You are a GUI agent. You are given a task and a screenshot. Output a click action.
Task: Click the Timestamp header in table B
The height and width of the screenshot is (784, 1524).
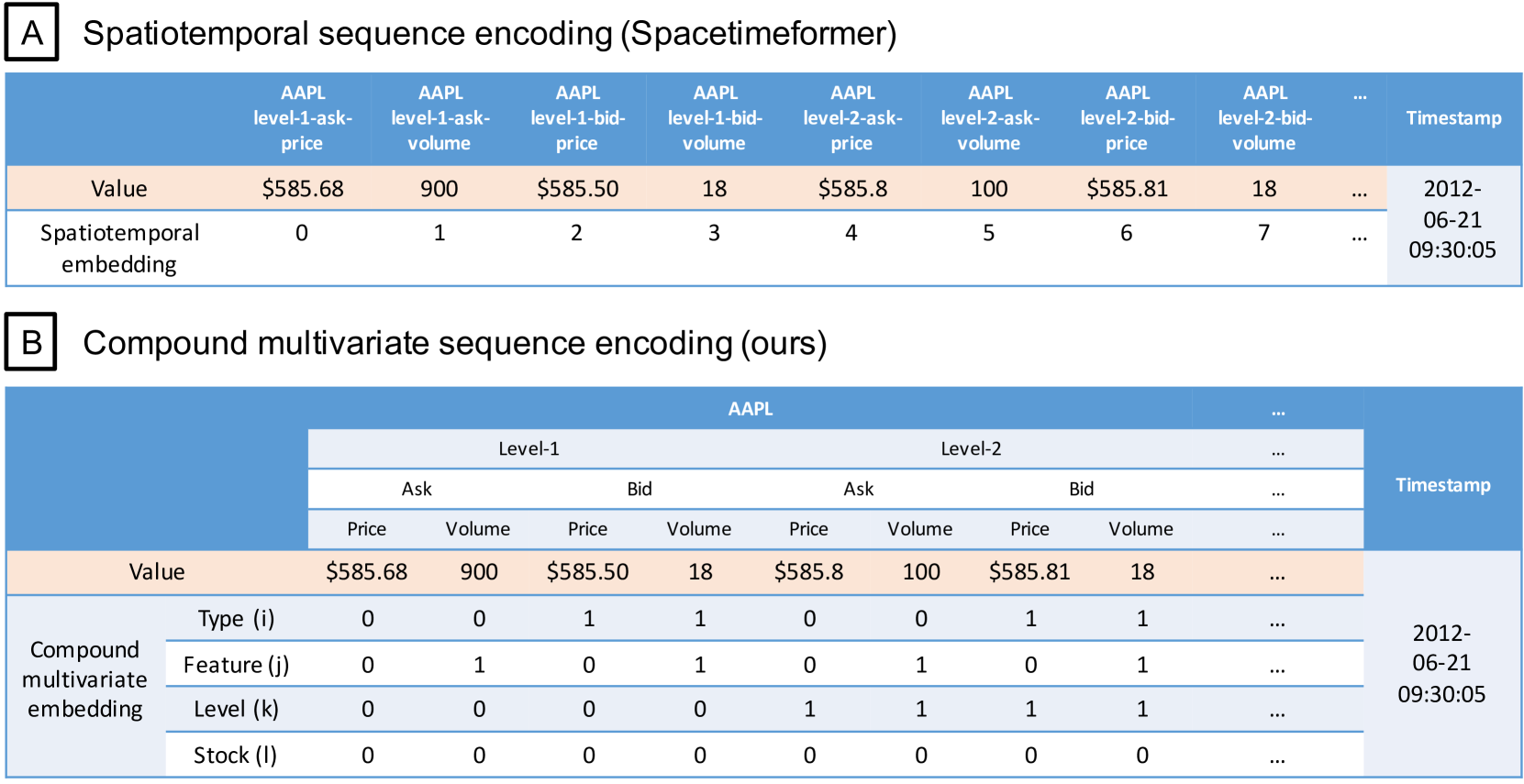tap(1442, 485)
